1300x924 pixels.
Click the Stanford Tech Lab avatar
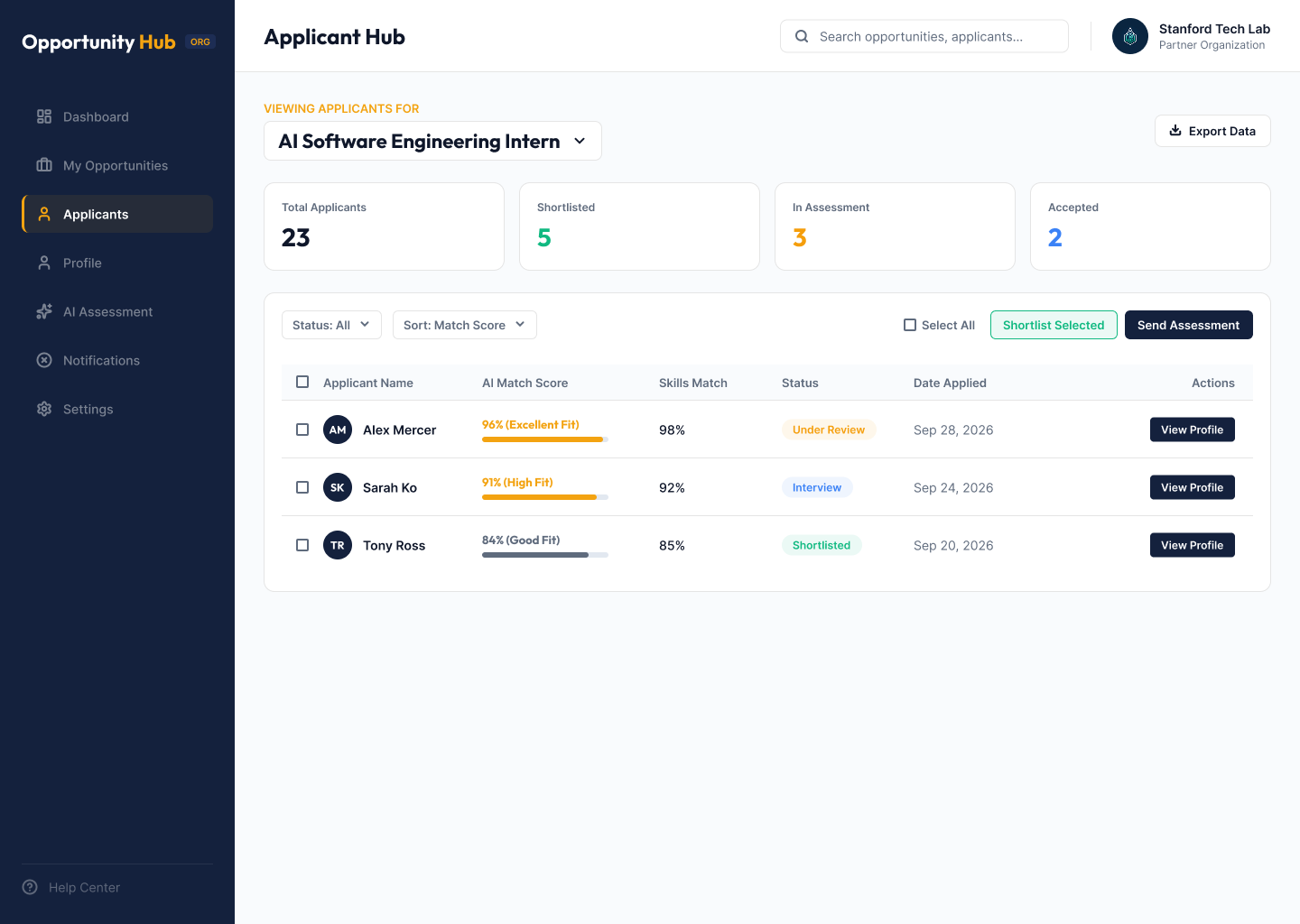[1130, 36]
